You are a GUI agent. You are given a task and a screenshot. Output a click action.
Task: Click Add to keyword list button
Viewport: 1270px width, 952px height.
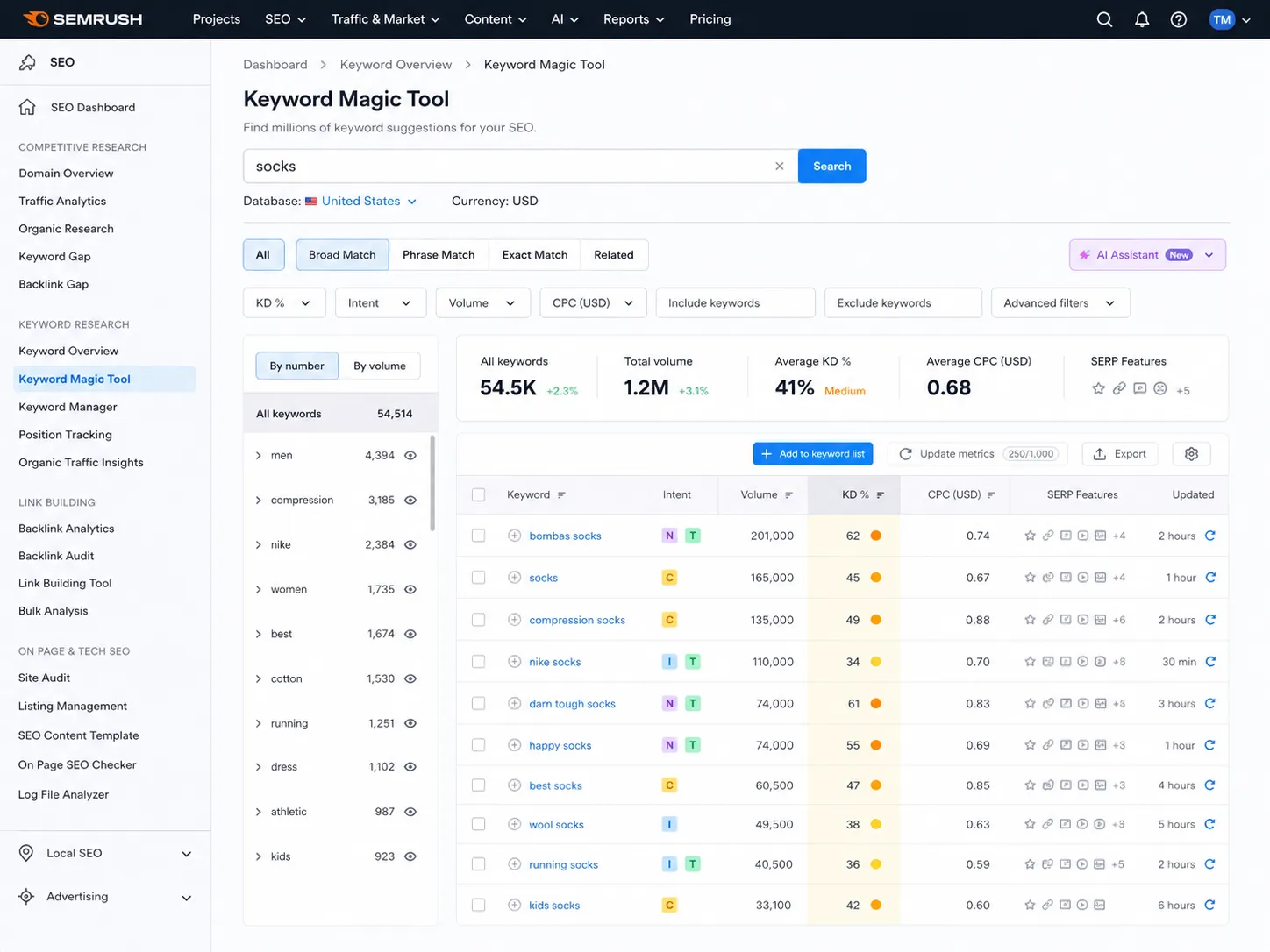(x=813, y=453)
